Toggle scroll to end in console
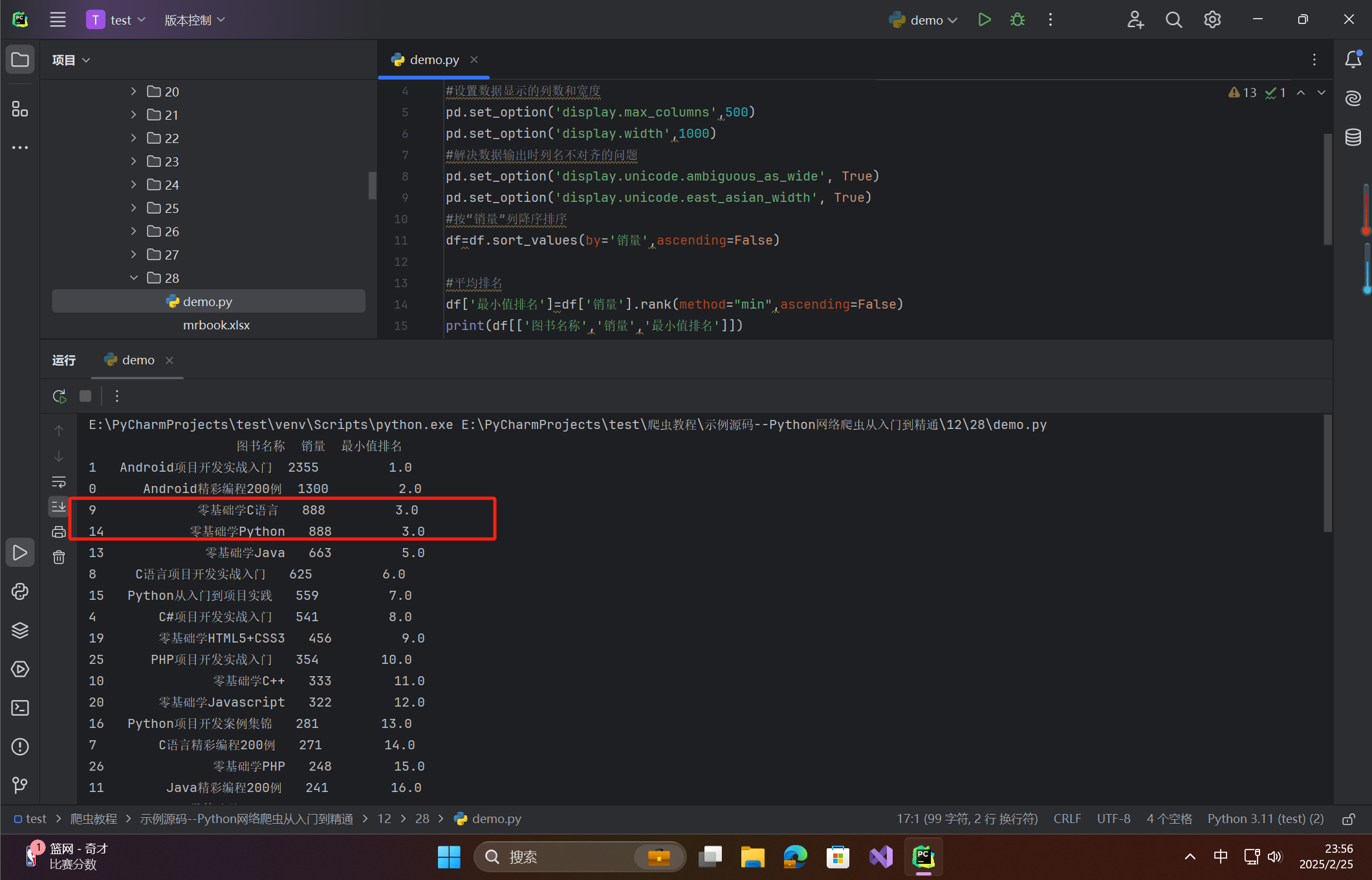The height and width of the screenshot is (880, 1372). tap(59, 507)
